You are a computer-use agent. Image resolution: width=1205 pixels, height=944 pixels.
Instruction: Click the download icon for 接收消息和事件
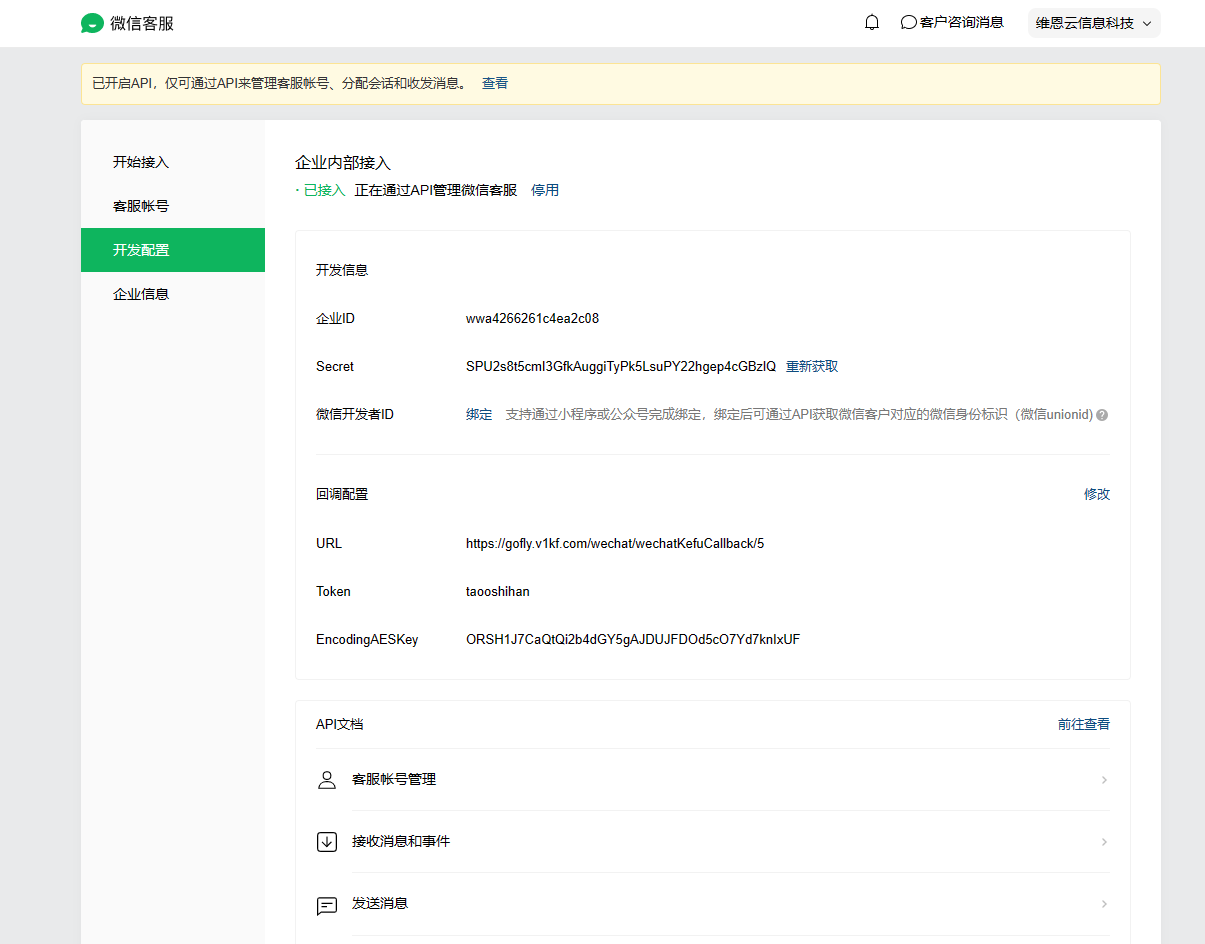pyautogui.click(x=327, y=842)
